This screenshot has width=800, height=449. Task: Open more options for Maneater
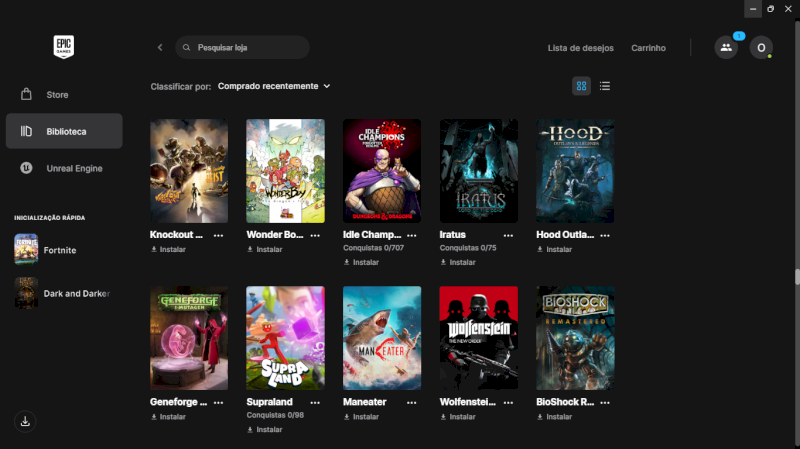[x=412, y=403]
